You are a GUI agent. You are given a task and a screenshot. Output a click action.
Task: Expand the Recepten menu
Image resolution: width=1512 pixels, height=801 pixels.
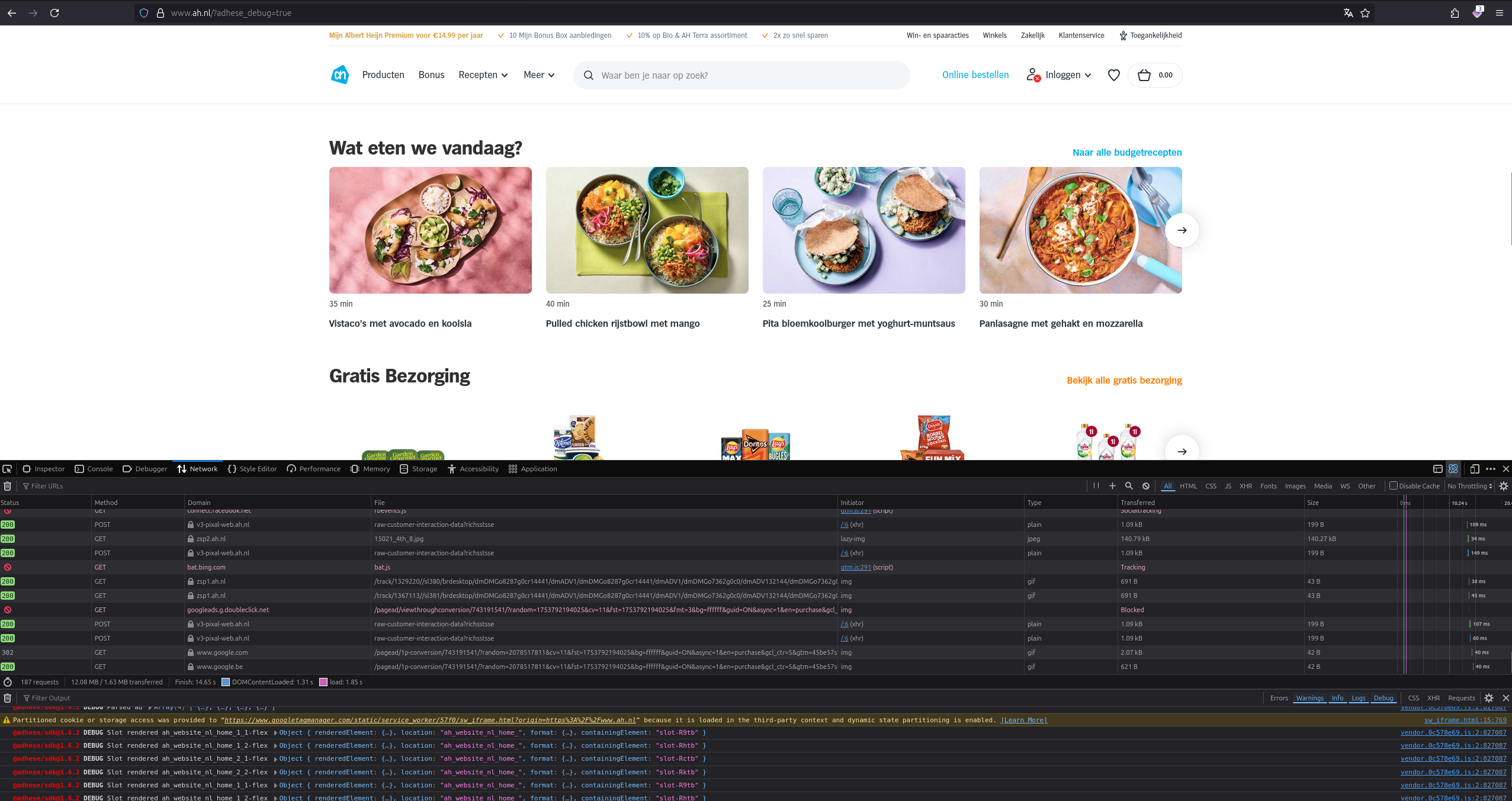pyautogui.click(x=483, y=75)
